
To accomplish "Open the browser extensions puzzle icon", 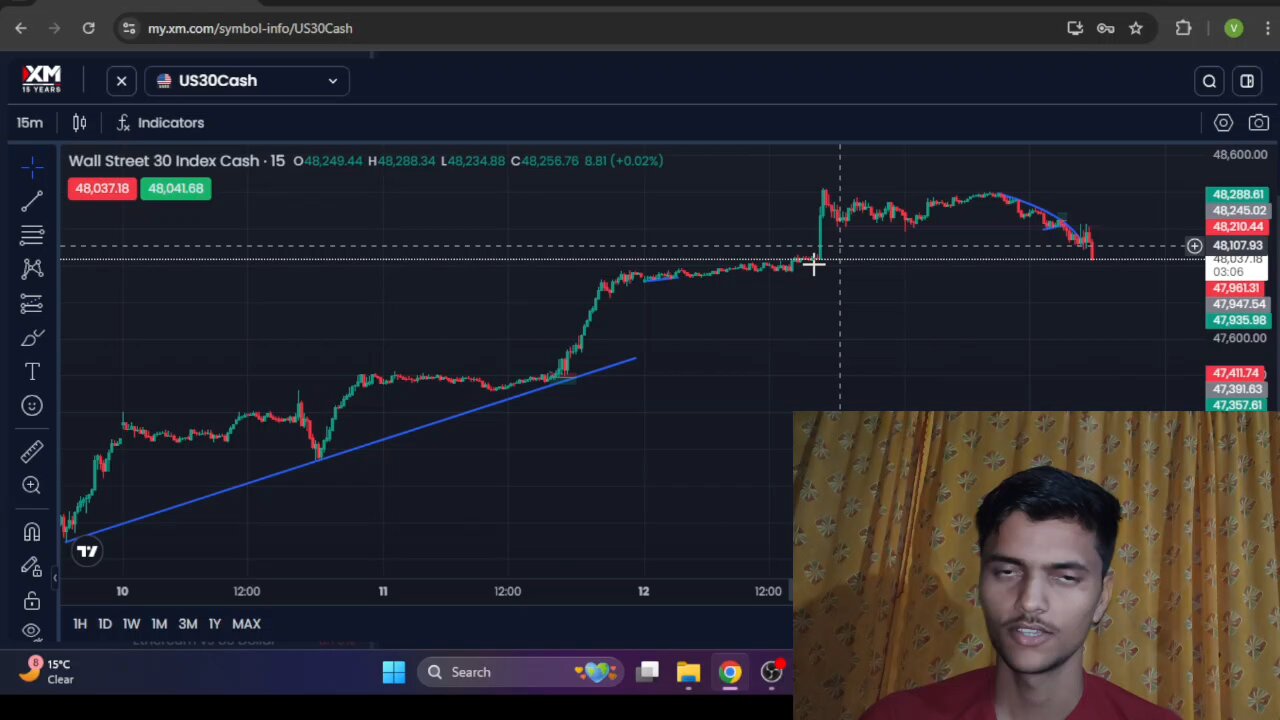I will click(1183, 28).
